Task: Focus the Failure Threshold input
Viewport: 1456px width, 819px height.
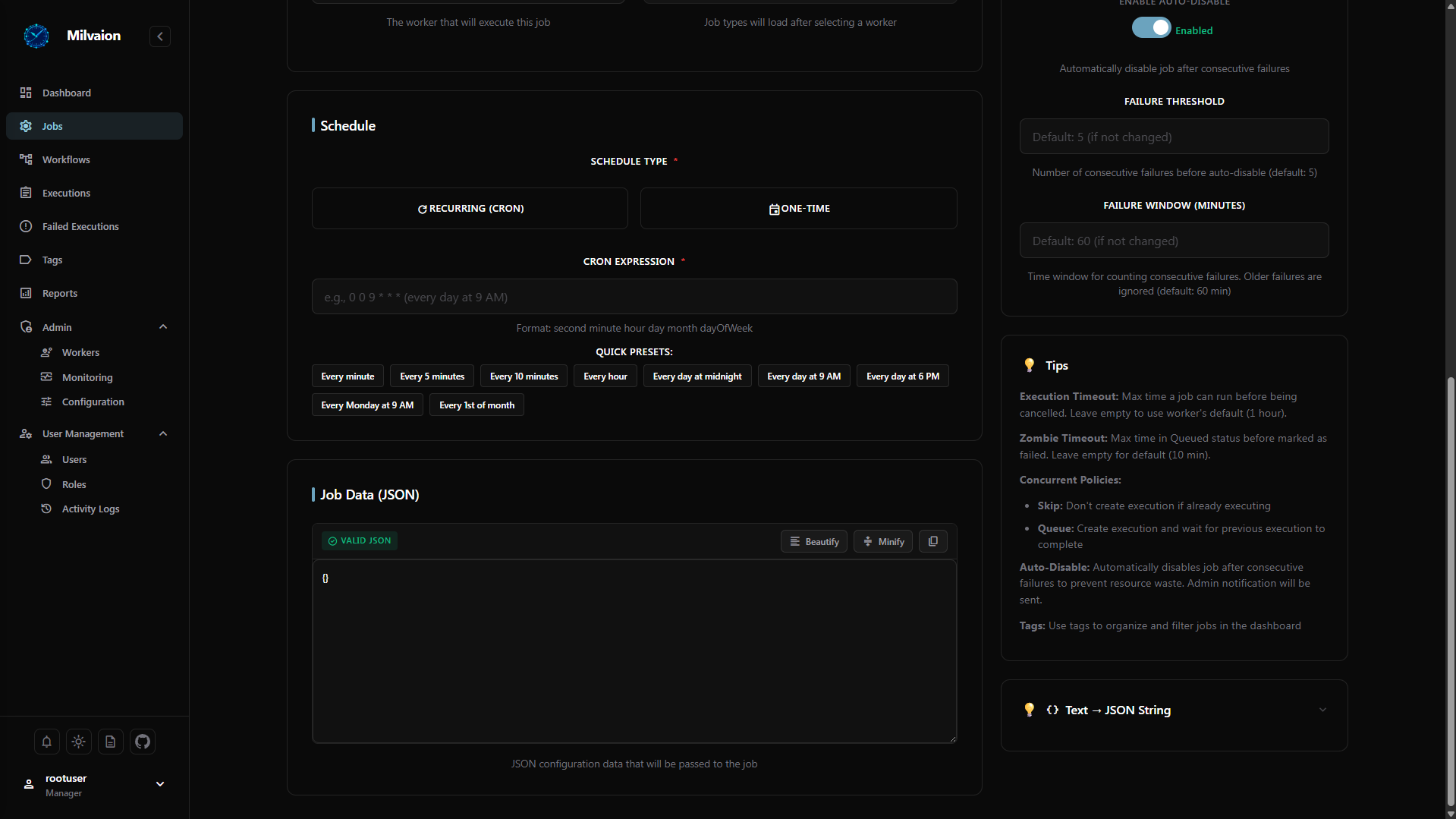Action: [x=1175, y=137]
